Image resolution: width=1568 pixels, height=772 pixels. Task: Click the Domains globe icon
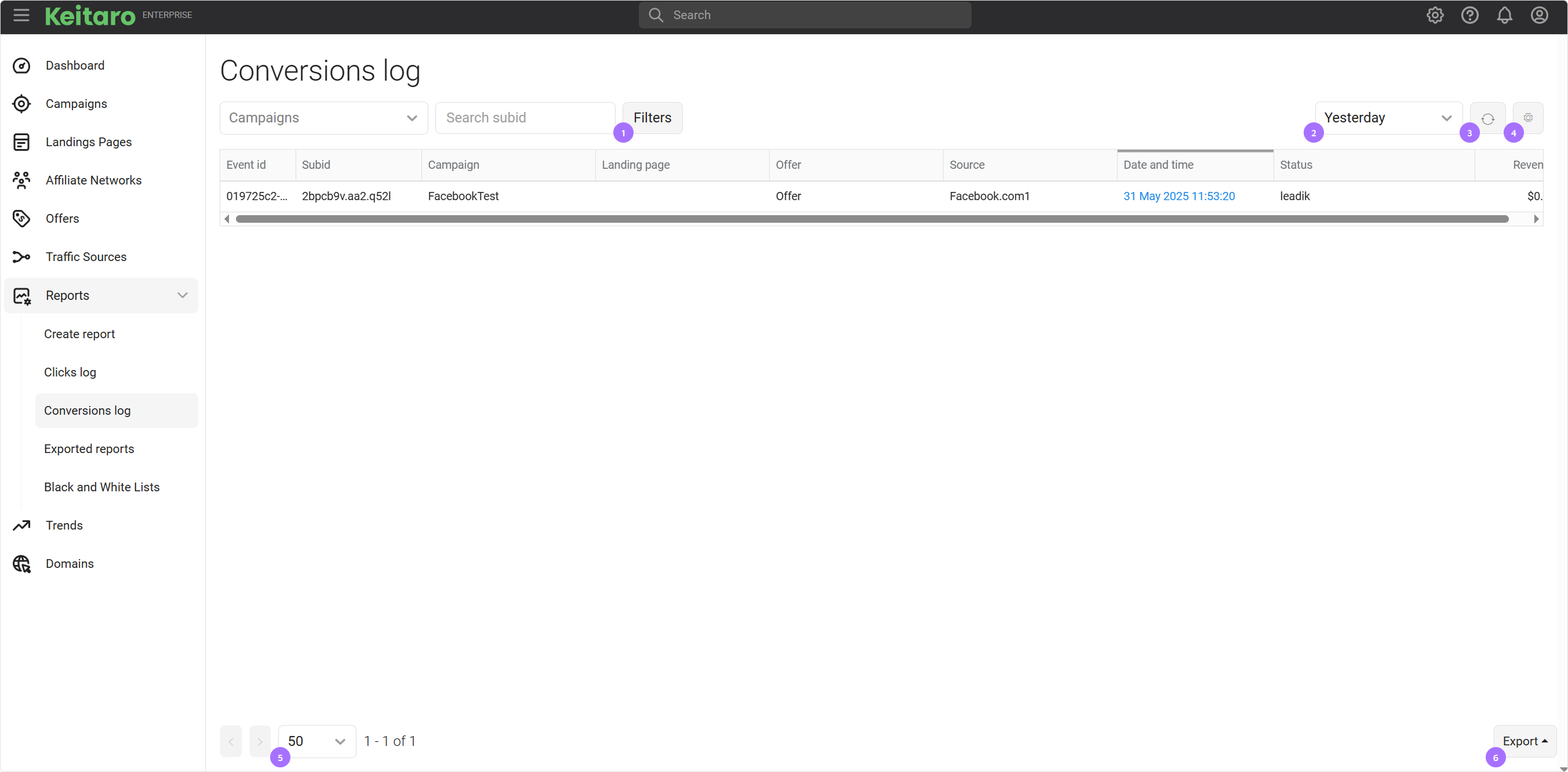coord(22,564)
